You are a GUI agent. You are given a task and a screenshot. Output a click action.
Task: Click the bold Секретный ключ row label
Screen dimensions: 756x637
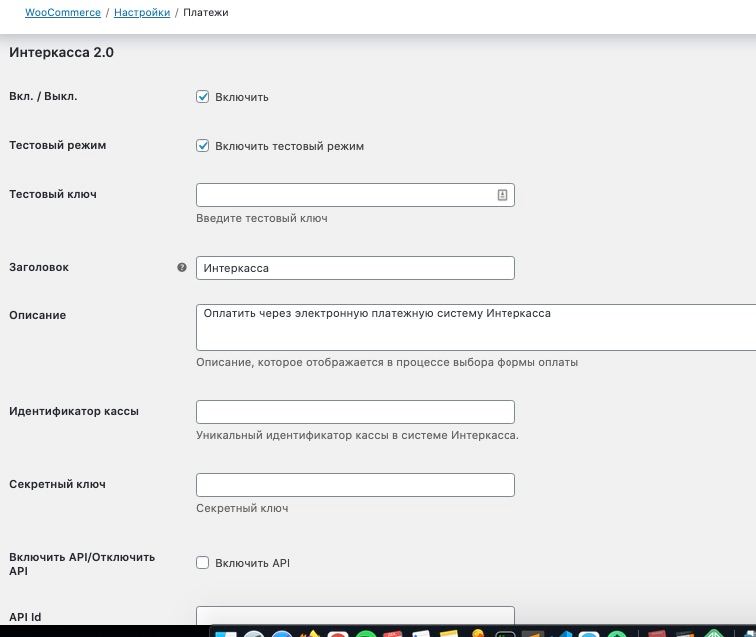tap(57, 484)
